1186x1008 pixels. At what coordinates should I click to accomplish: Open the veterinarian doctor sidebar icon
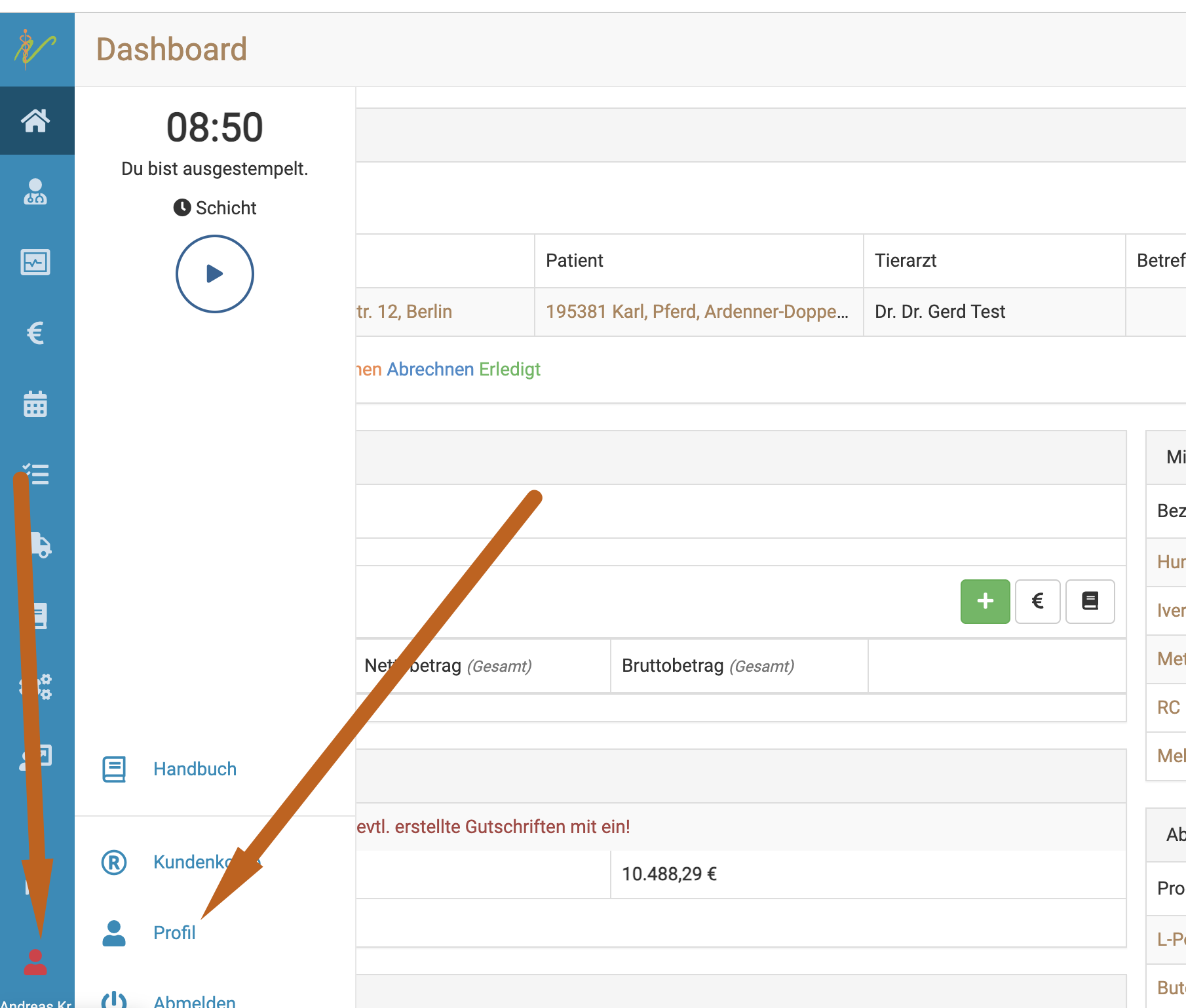[36, 192]
